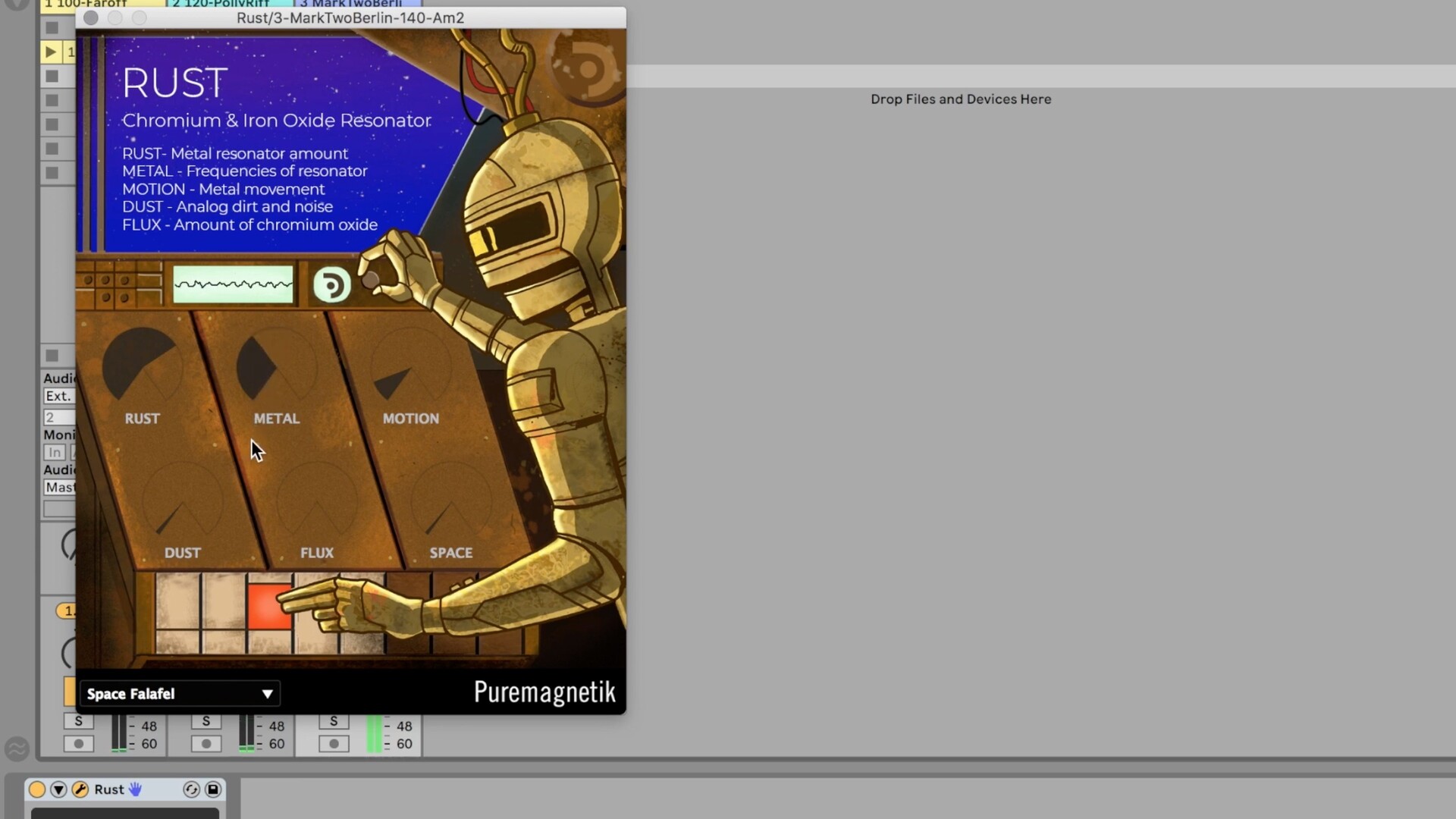
Task: Click the large RUST title in the plugin
Action: 174,83
